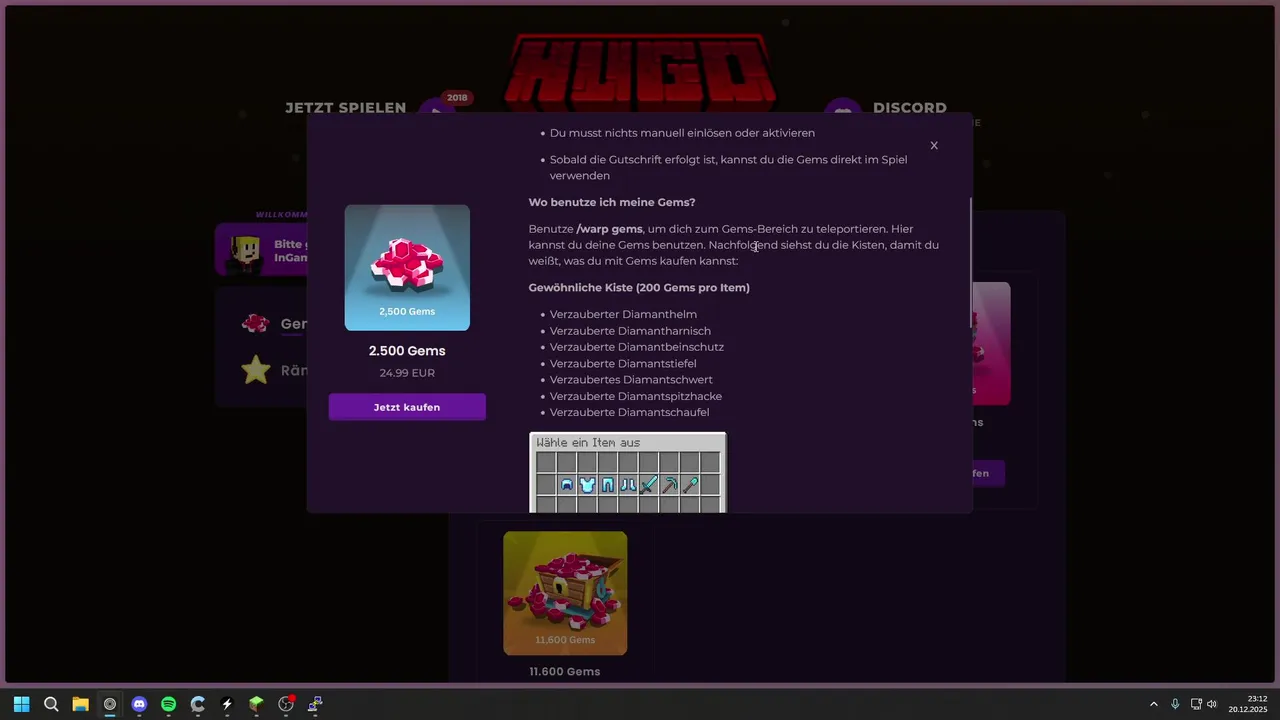Click the Verzauberte Diamantharnisch list item

pyautogui.click(x=630, y=331)
